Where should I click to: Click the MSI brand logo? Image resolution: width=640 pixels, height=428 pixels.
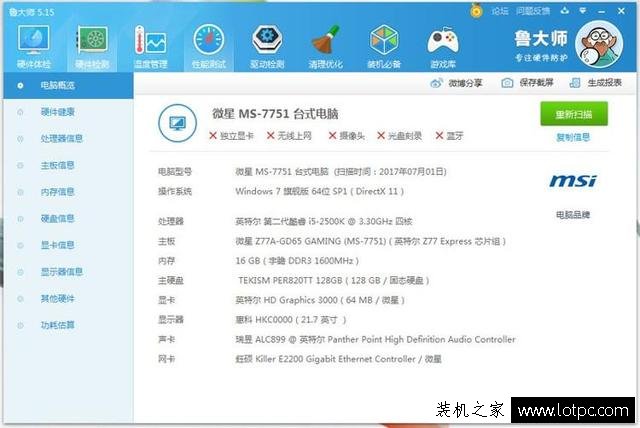click(x=573, y=181)
